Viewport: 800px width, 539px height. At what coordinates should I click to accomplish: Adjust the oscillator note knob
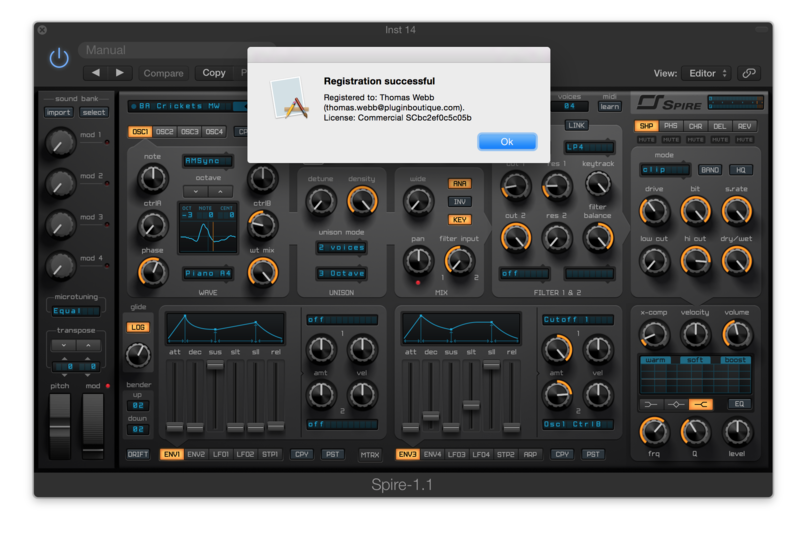pyautogui.click(x=153, y=179)
